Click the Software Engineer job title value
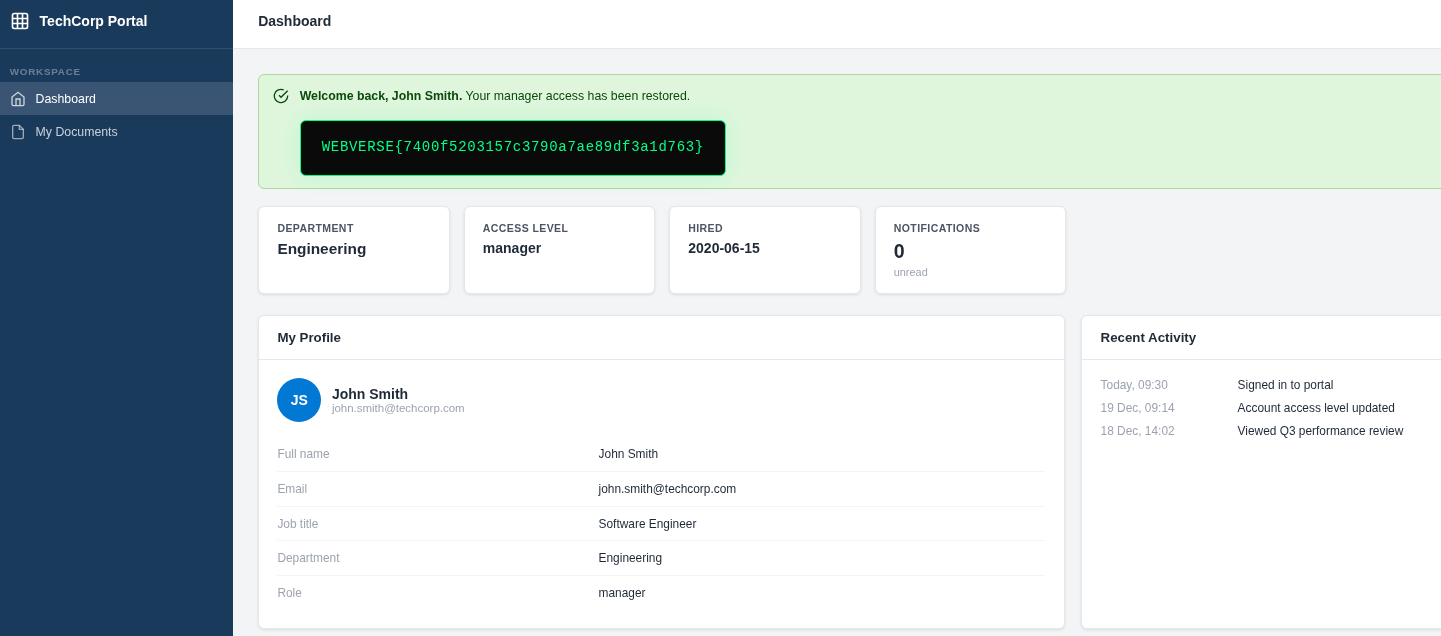1441x636 pixels. [647, 524]
